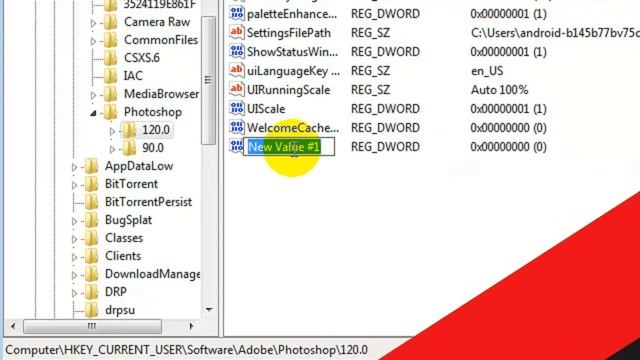This screenshot has height=360, width=640.
Task: Click the C:\Users\android path data cell
Action: pyautogui.click(x=555, y=33)
